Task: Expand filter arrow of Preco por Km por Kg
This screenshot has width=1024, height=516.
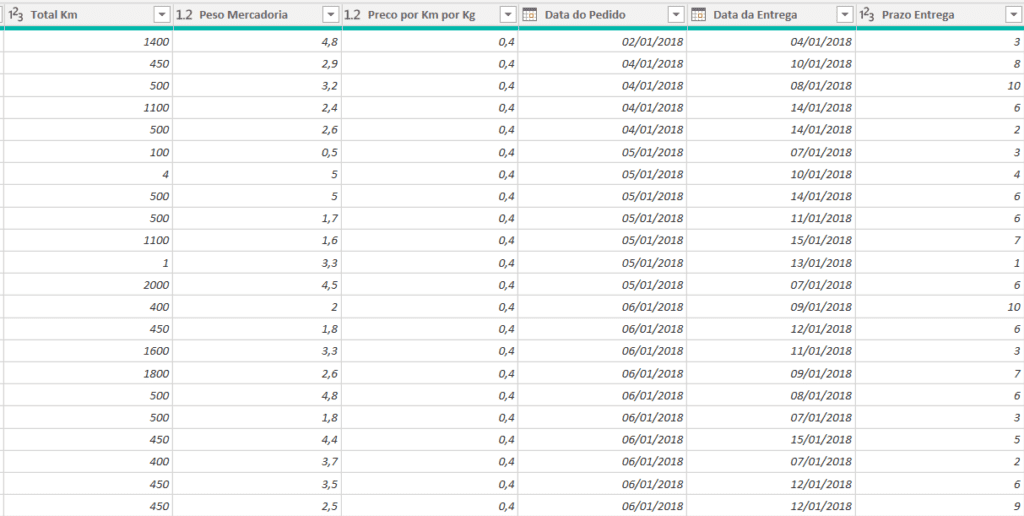Action: (507, 15)
